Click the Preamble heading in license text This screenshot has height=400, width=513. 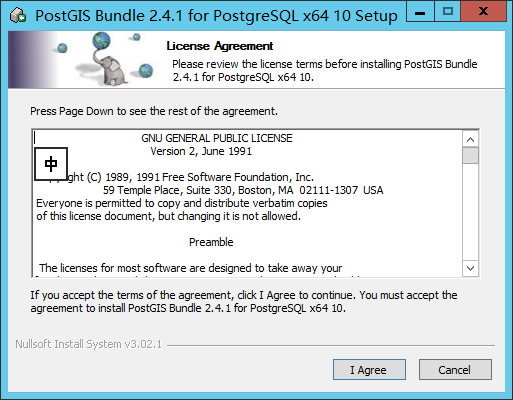pos(211,242)
